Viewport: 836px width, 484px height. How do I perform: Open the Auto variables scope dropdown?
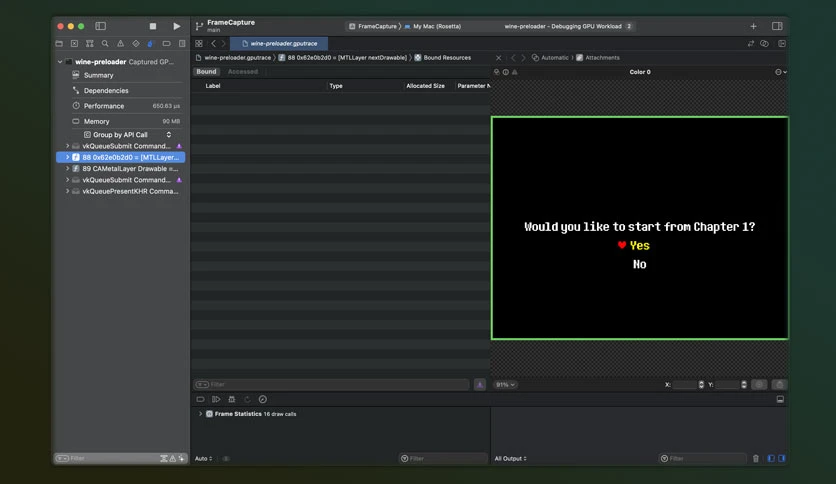(204, 458)
